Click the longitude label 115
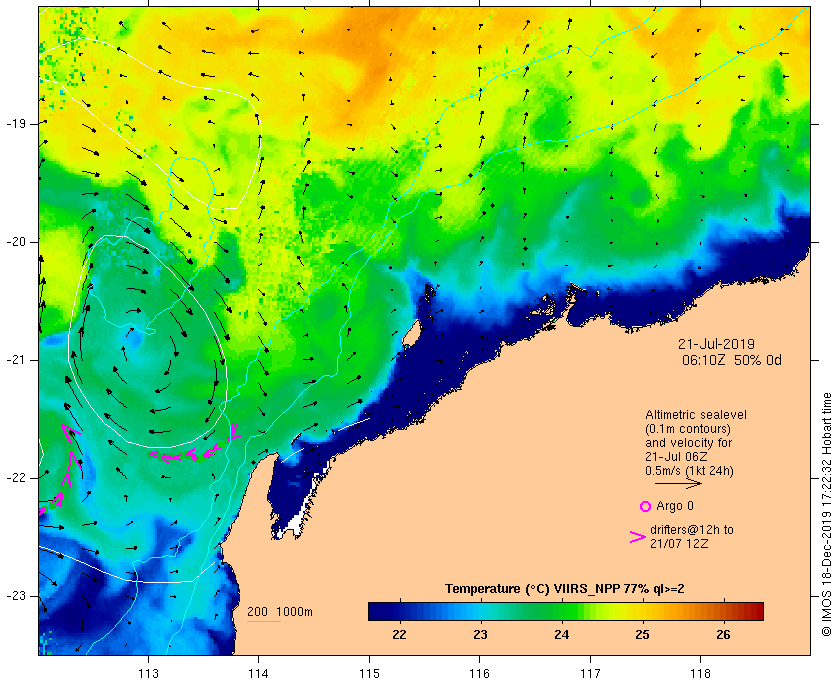Screen dimensions: 840x680 point(369,674)
